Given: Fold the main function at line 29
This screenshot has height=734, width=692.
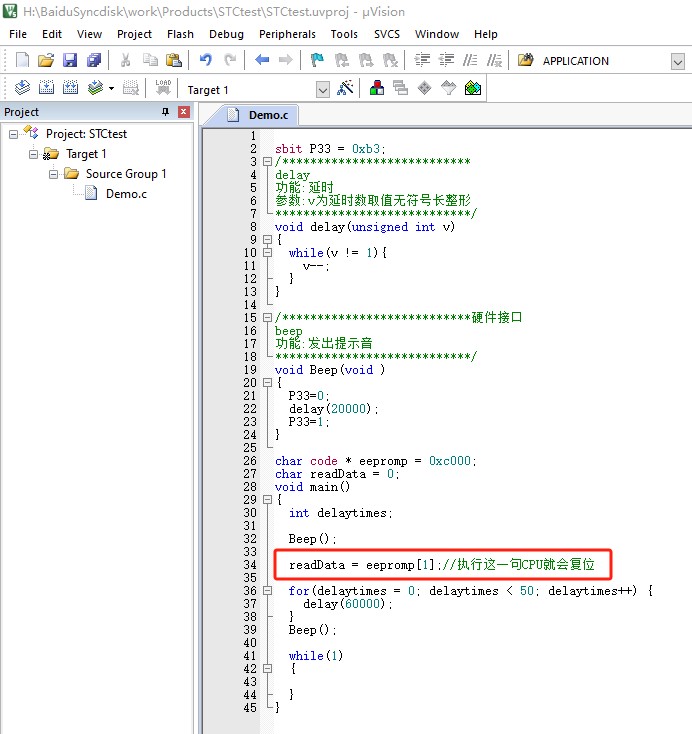Looking at the screenshot, I should (x=267, y=500).
